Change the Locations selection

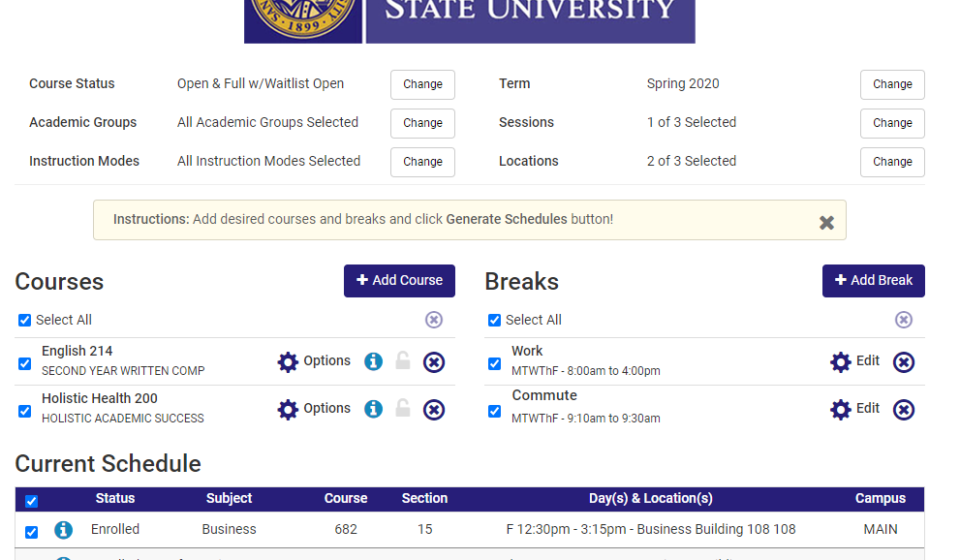(x=892, y=162)
